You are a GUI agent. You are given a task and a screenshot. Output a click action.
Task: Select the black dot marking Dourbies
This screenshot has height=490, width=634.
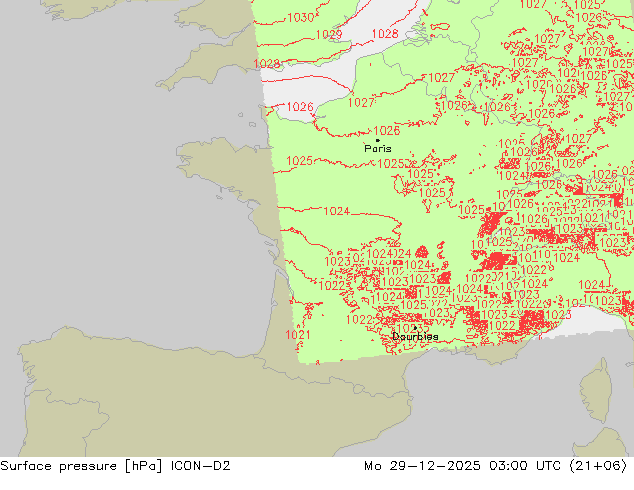point(415,328)
